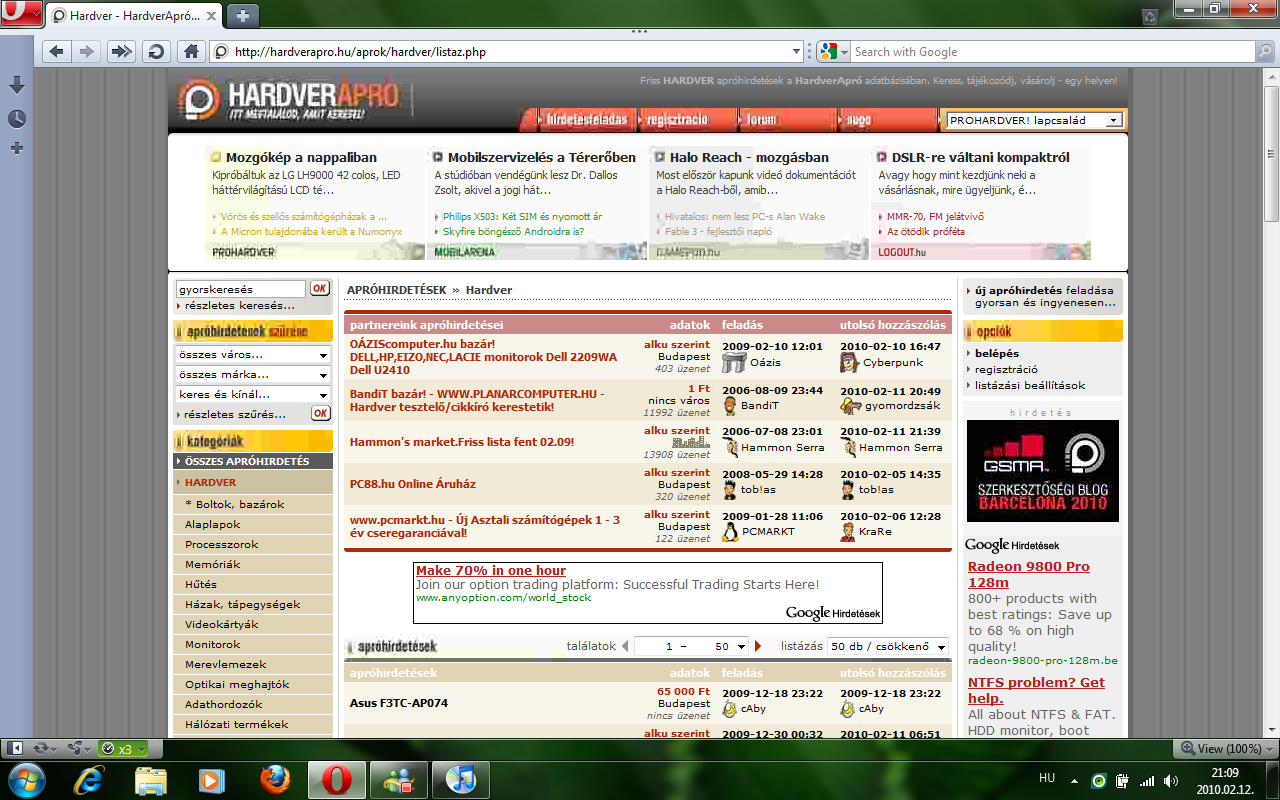Screen dimensions: 1280x800
Task: Open the Mozgókép a nappaliban article
Action: point(301,157)
